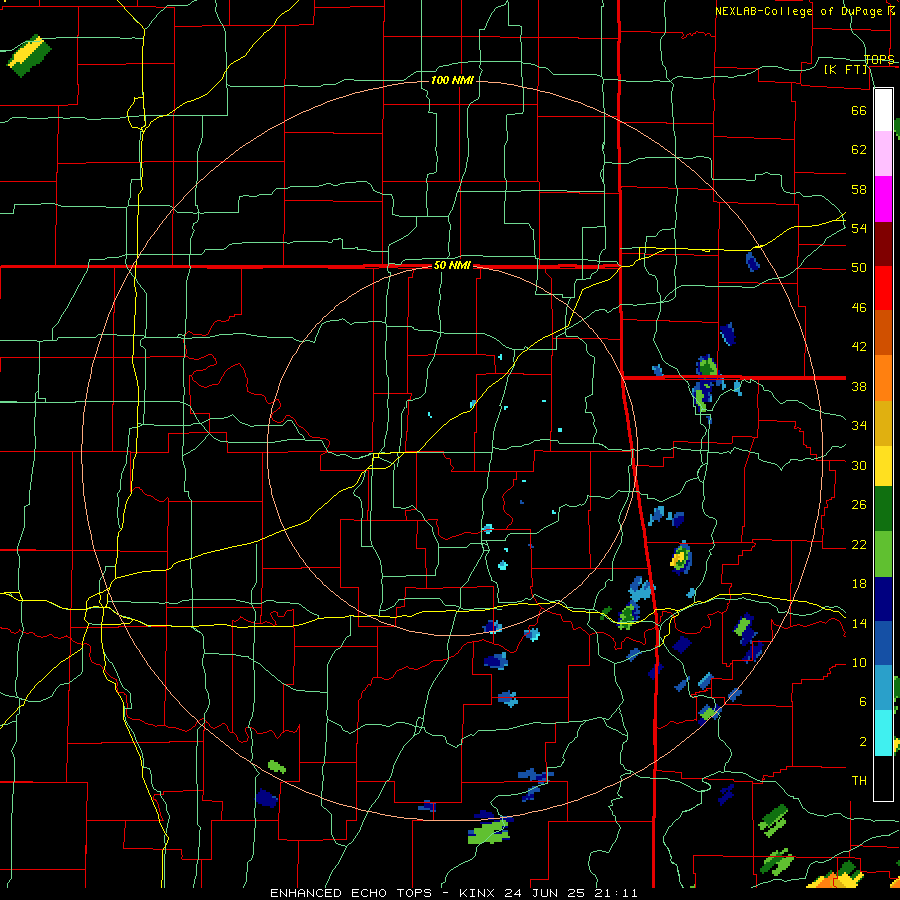The width and height of the screenshot is (900, 900).
Task: Click the large light green echo at the bottom center
Action: pos(489,832)
